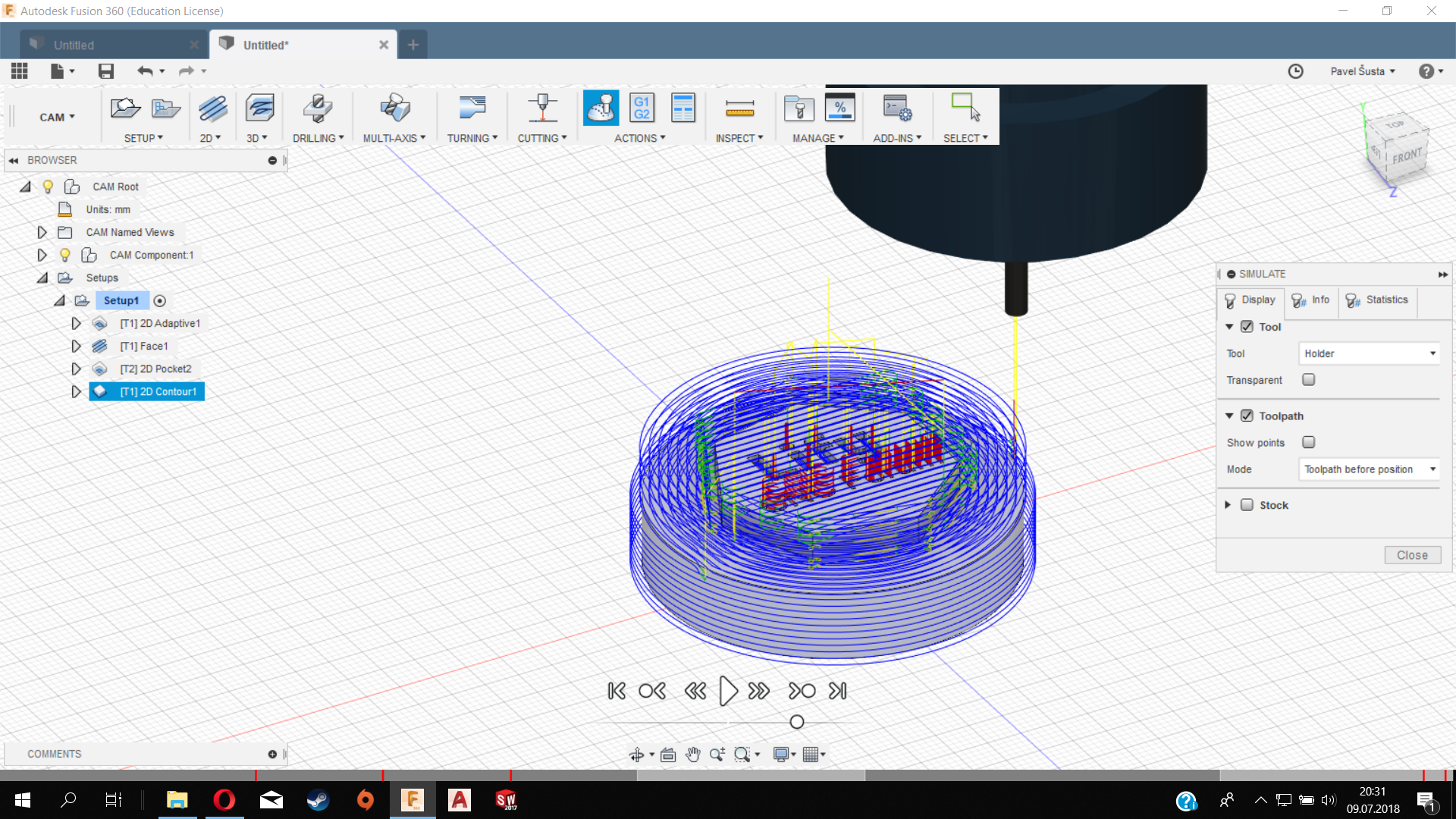This screenshot has width=1456, height=819.
Task: Close the Simulate panel
Action: coord(1411,555)
